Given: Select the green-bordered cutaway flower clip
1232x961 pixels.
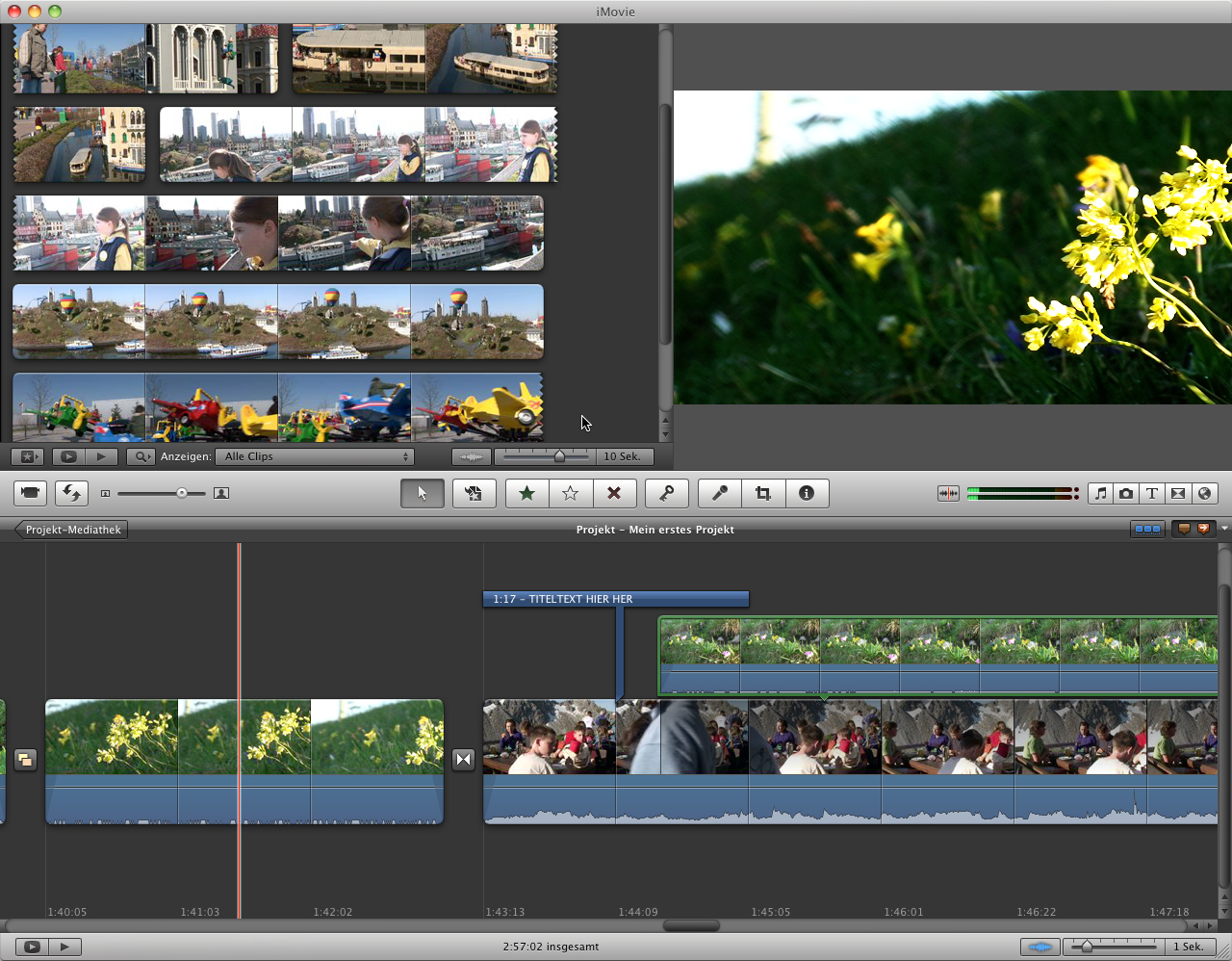Looking at the screenshot, I should click(938, 656).
